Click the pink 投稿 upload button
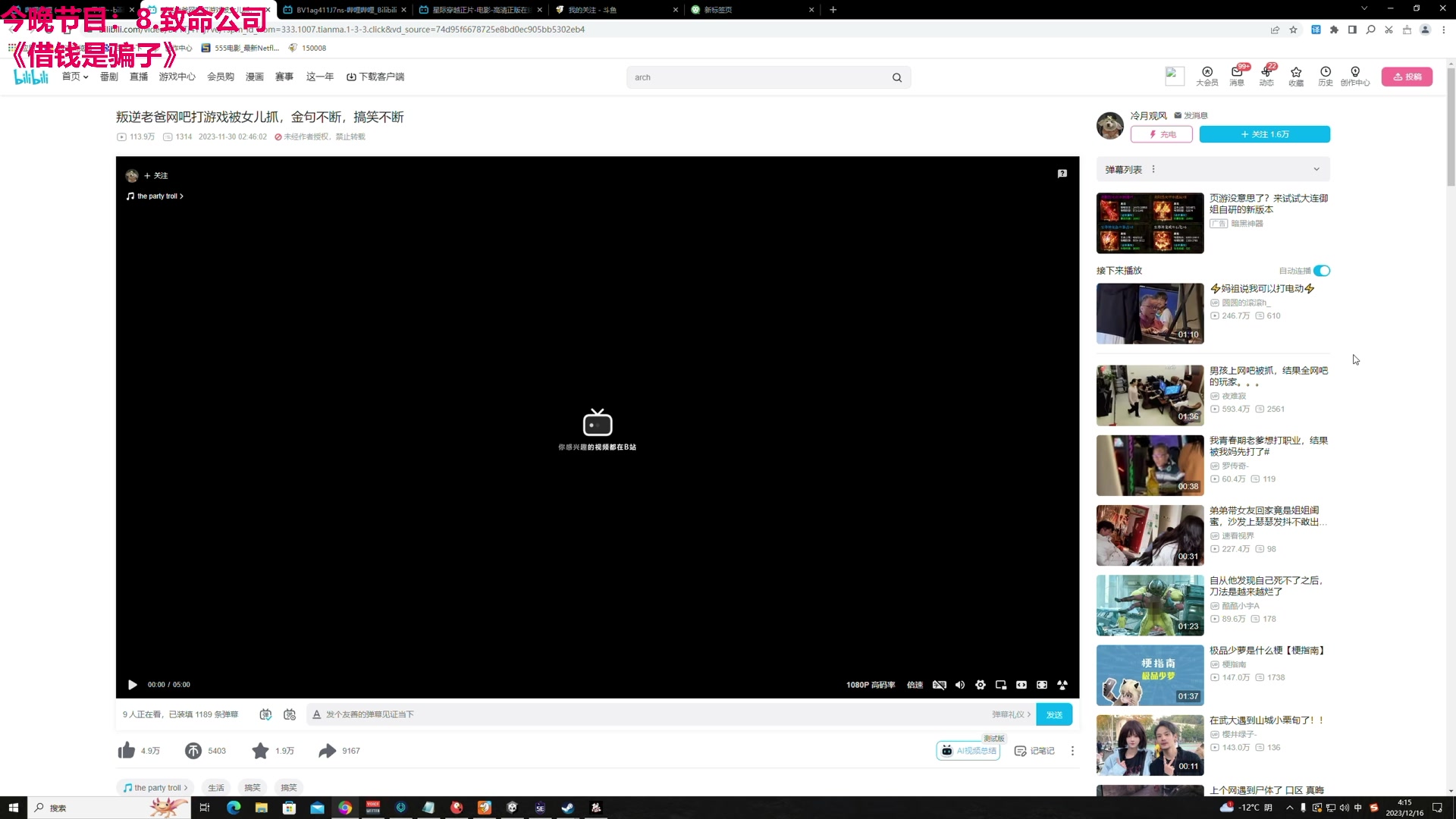Screen dimensions: 1456x819 pos(1407,77)
